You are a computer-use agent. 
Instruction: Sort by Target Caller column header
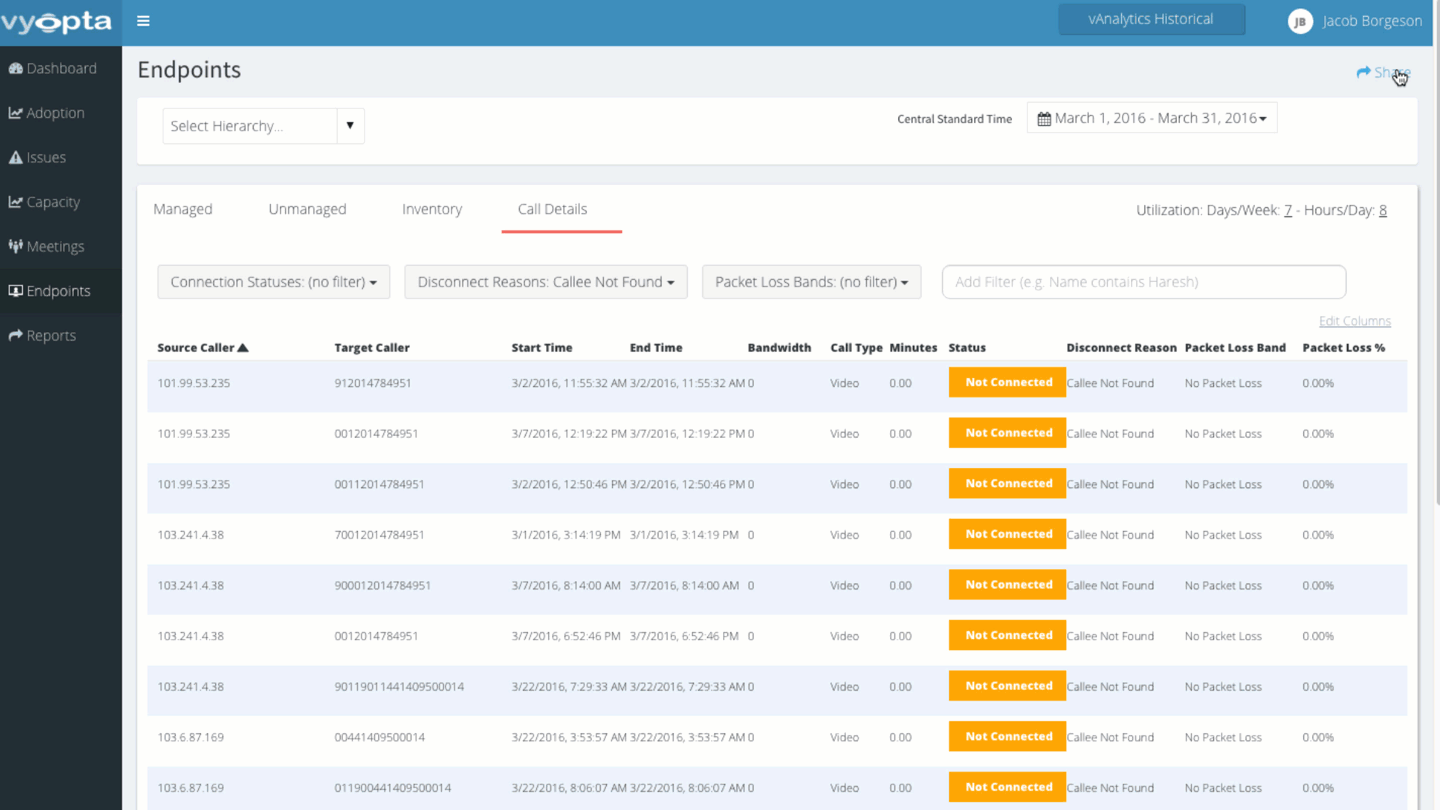[x=372, y=348]
